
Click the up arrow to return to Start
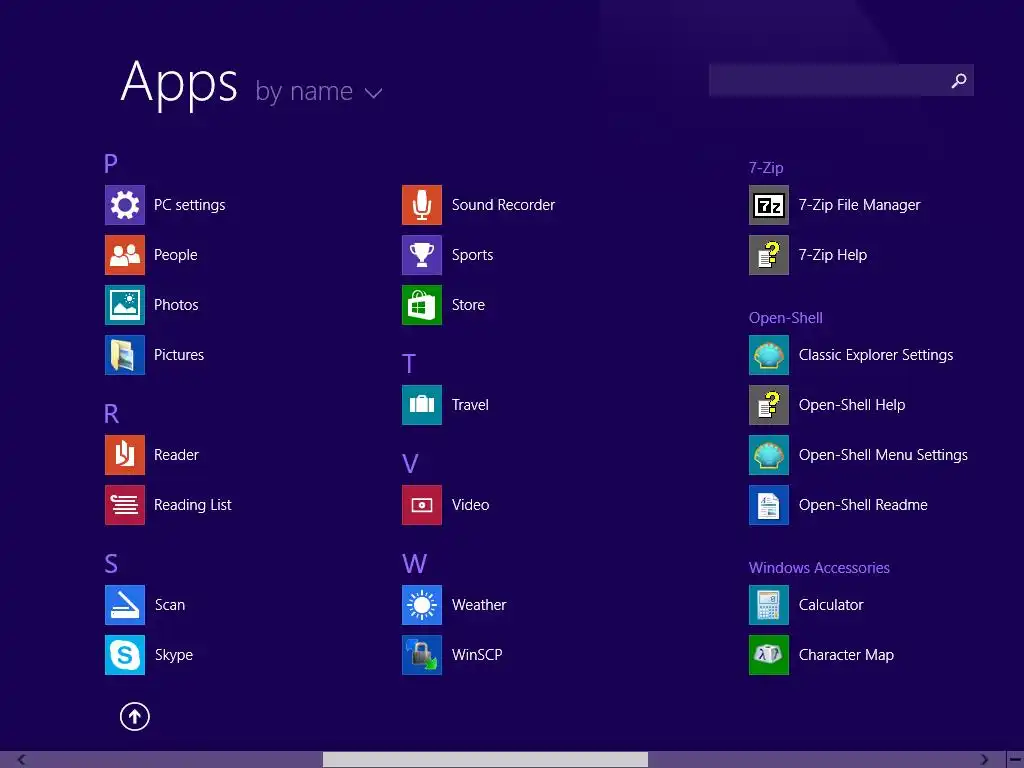point(135,716)
